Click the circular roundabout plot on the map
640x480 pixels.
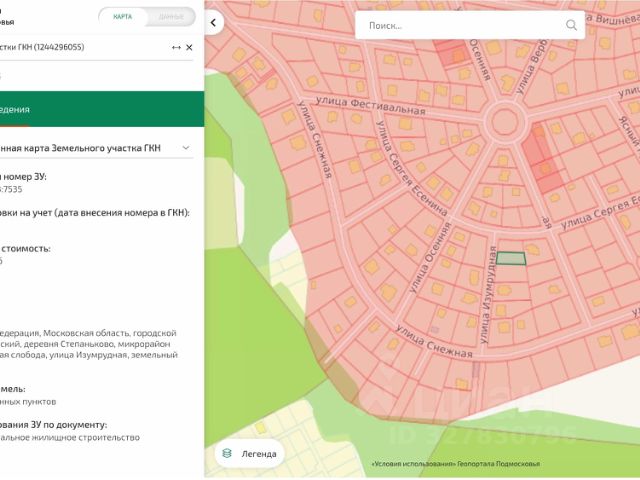[x=506, y=123]
